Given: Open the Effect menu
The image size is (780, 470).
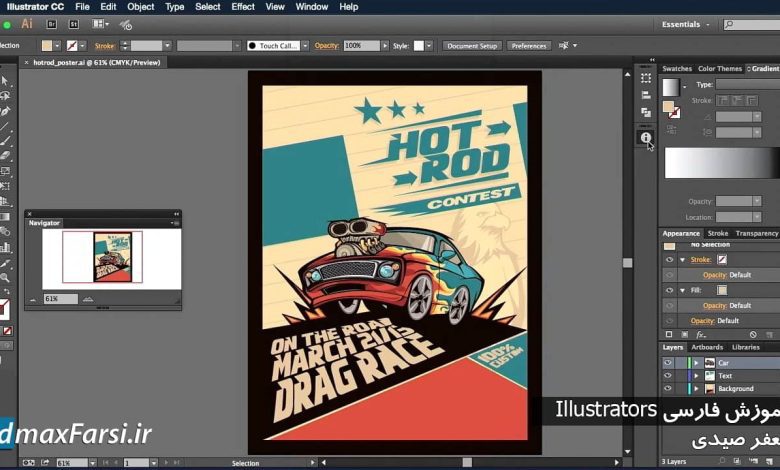Looking at the screenshot, I should (243, 7).
